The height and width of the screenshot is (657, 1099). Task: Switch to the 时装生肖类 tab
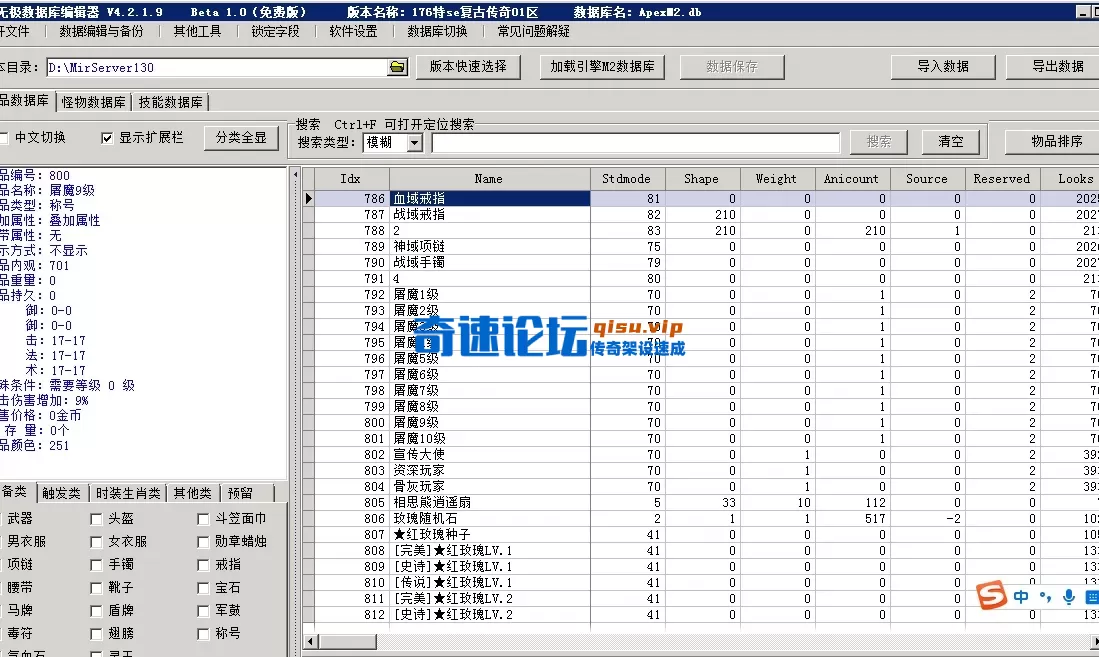(128, 494)
